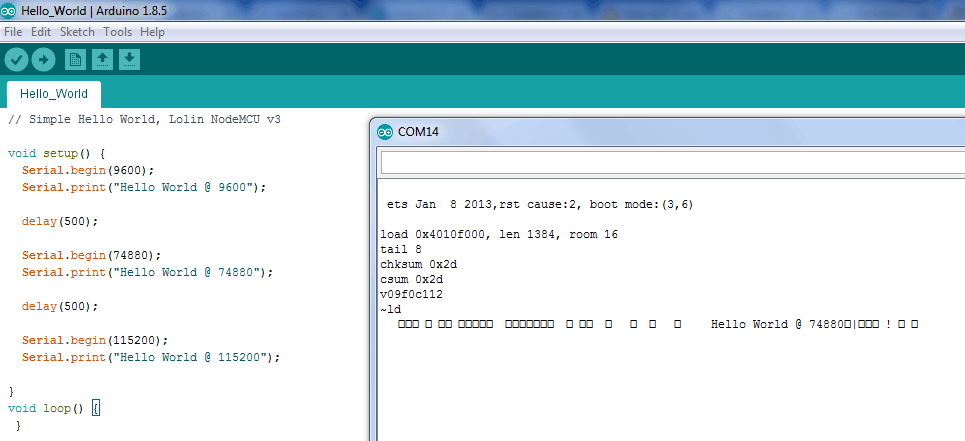The image size is (965, 441).
Task: Click the COM14 window title bar
Action: [x=668, y=132]
